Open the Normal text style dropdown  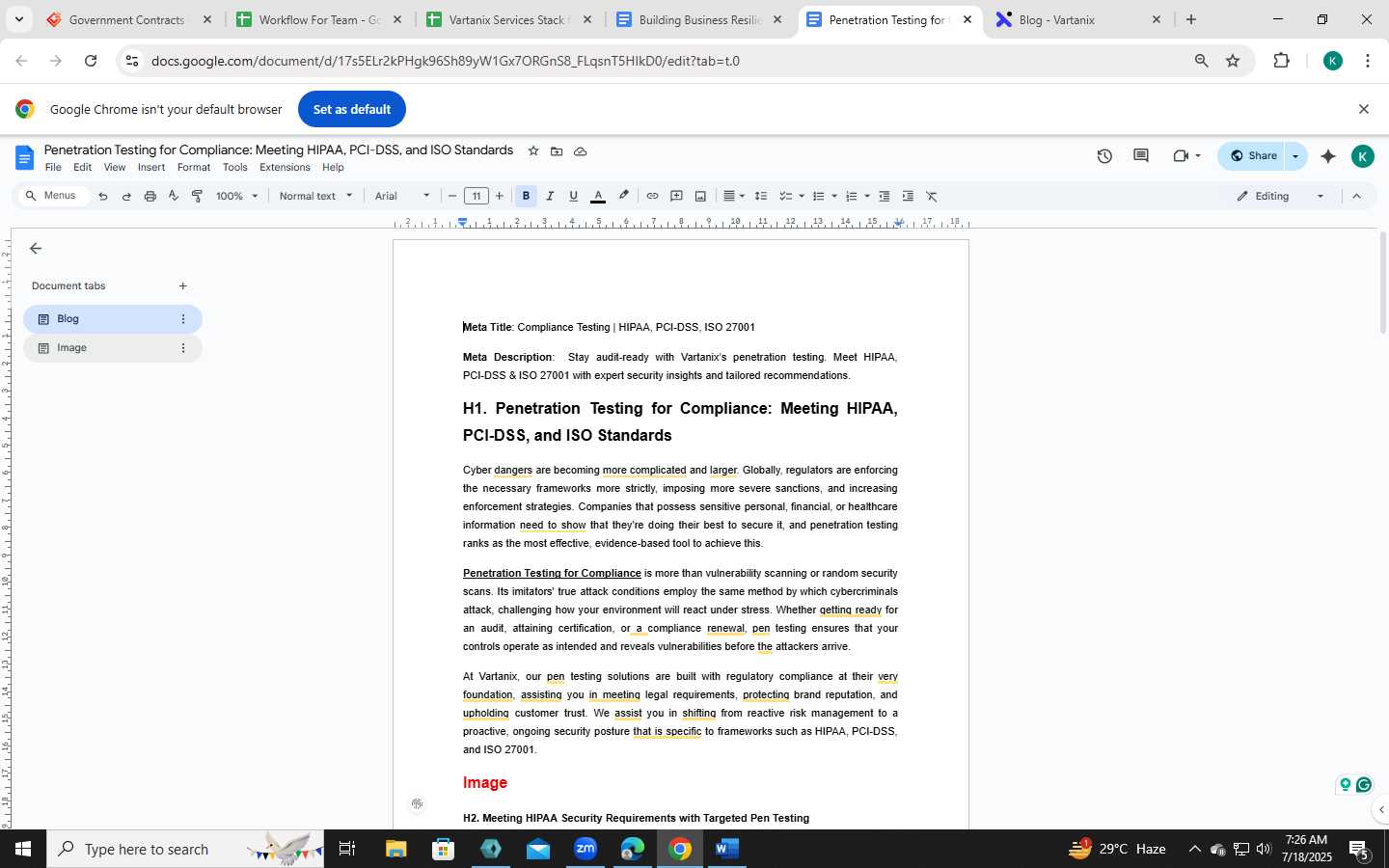pyautogui.click(x=315, y=196)
